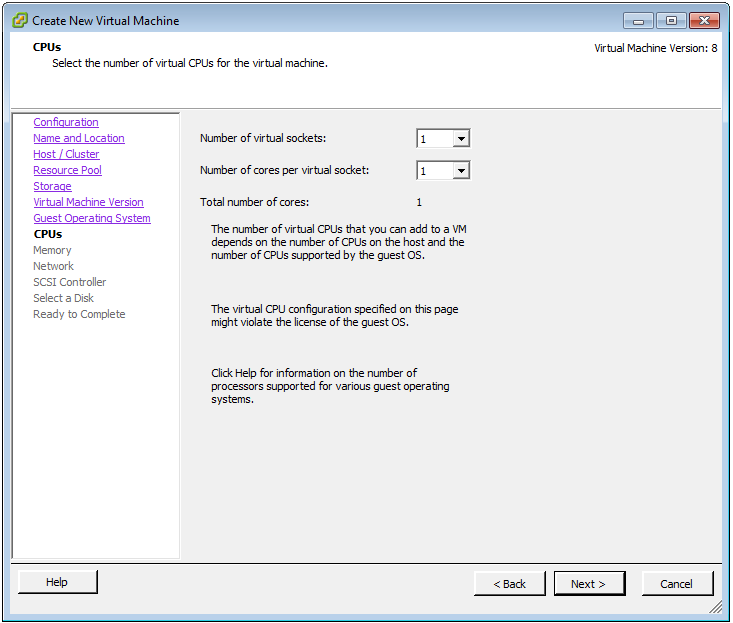This screenshot has width=733, height=623.
Task: Click the SCSI Controller step label
Action: click(x=70, y=282)
